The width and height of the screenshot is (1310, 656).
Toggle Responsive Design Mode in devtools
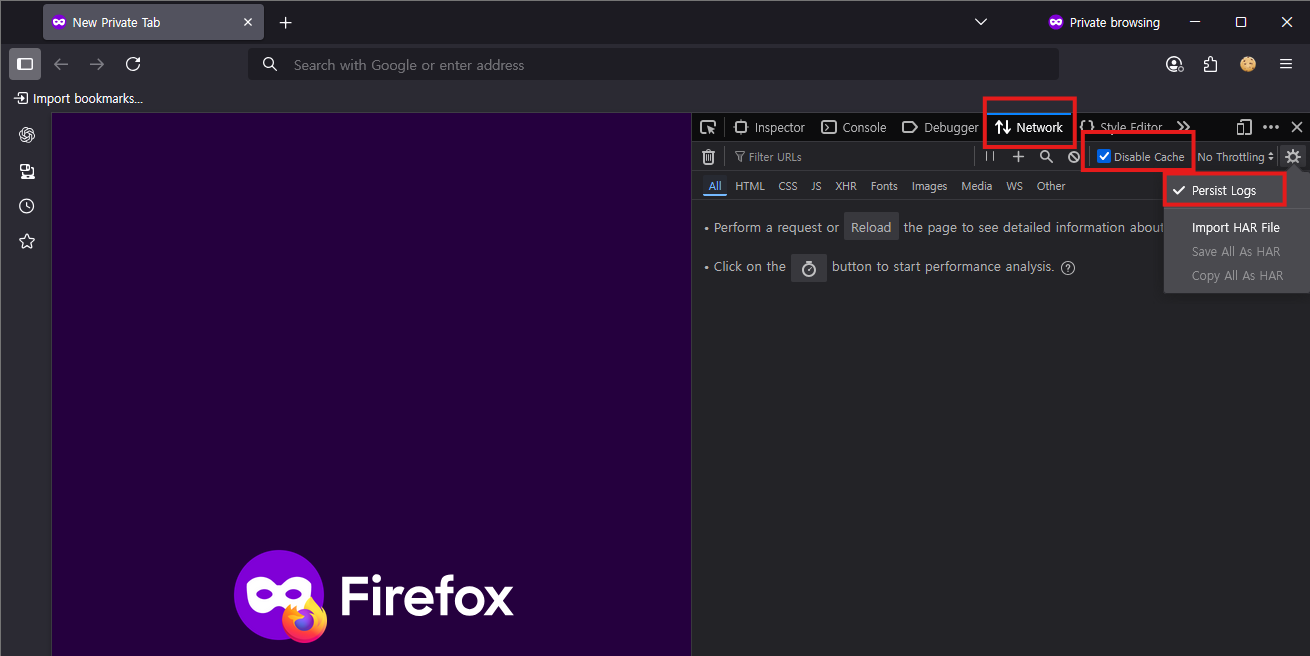click(x=1244, y=127)
